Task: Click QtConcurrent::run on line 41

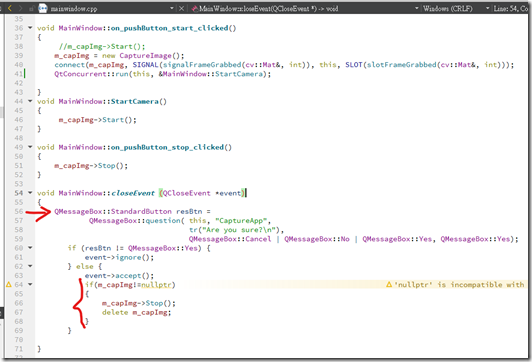Action: point(91,74)
